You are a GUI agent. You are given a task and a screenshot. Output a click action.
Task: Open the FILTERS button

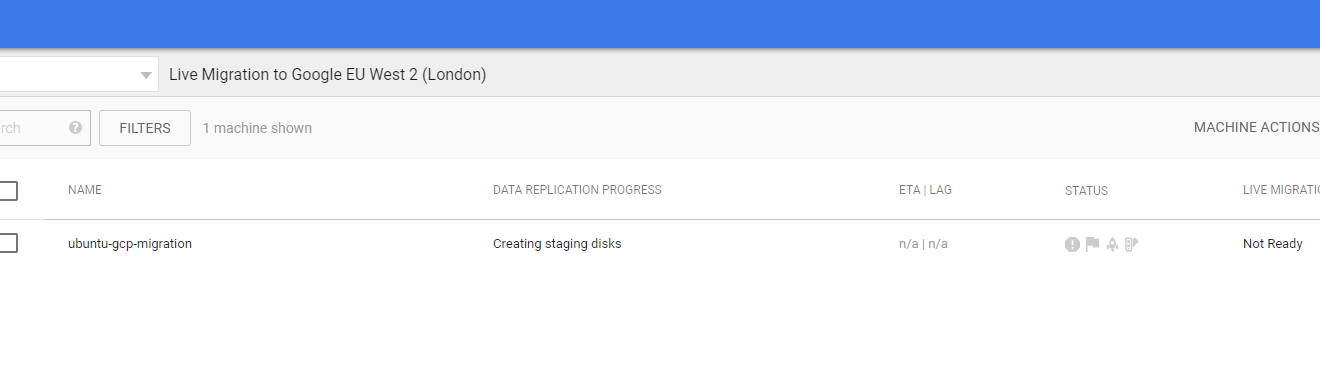point(145,128)
